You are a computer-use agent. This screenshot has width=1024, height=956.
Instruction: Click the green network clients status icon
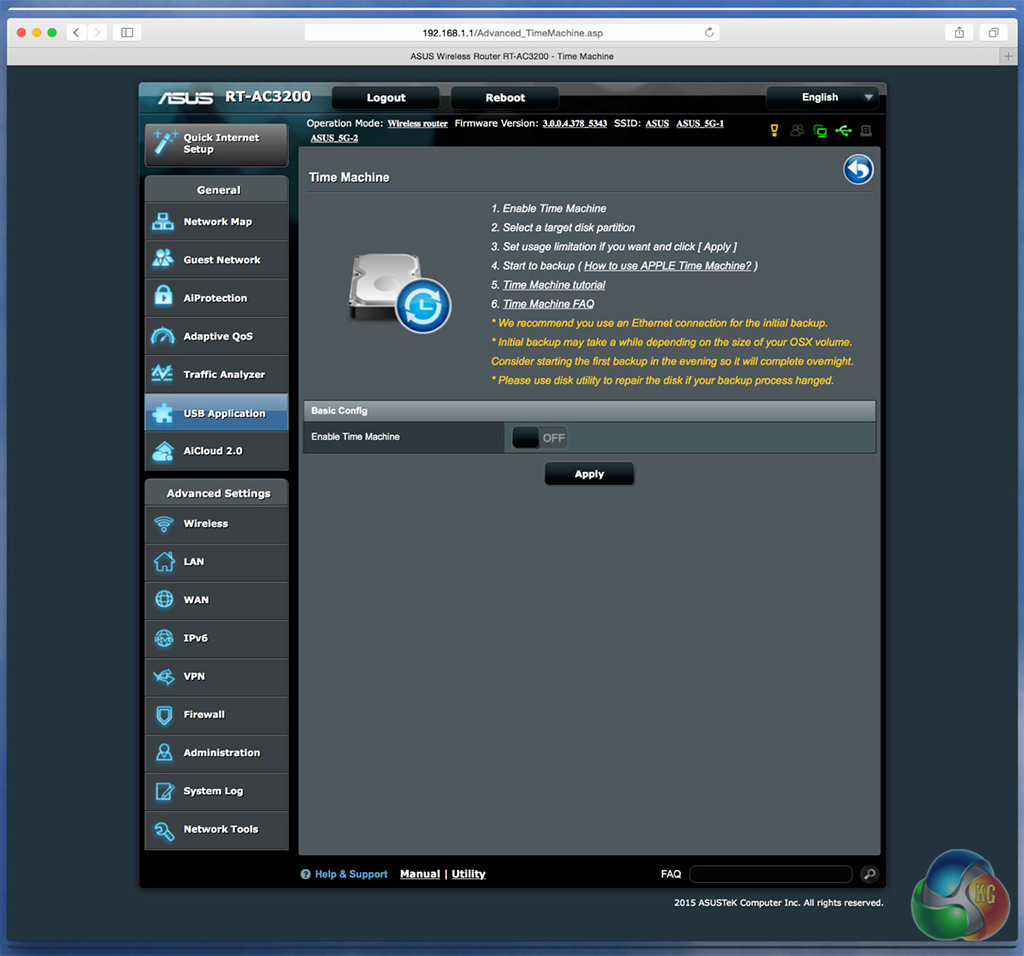820,131
